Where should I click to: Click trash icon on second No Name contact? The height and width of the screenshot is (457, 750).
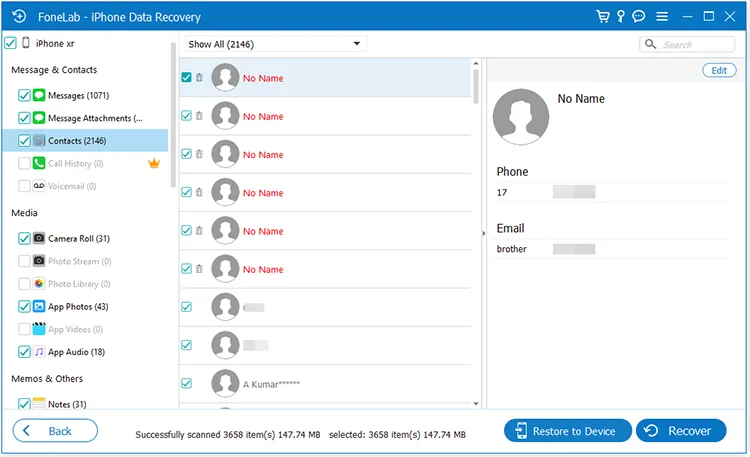click(199, 116)
